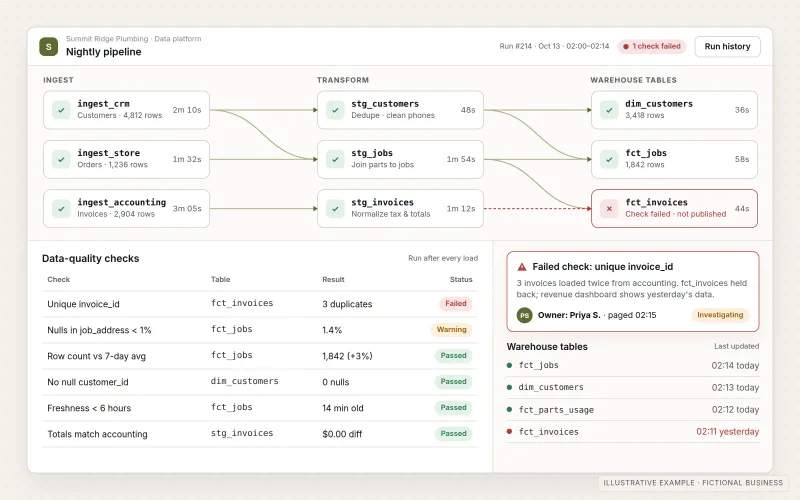Screen dimensions: 800x500
Task: Click the Status column header
Action: [461, 280]
